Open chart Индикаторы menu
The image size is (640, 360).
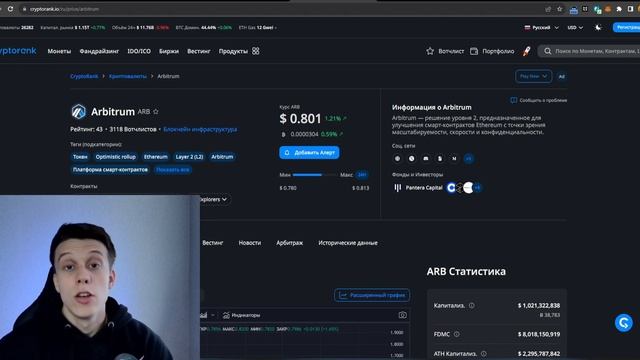click(x=242, y=315)
